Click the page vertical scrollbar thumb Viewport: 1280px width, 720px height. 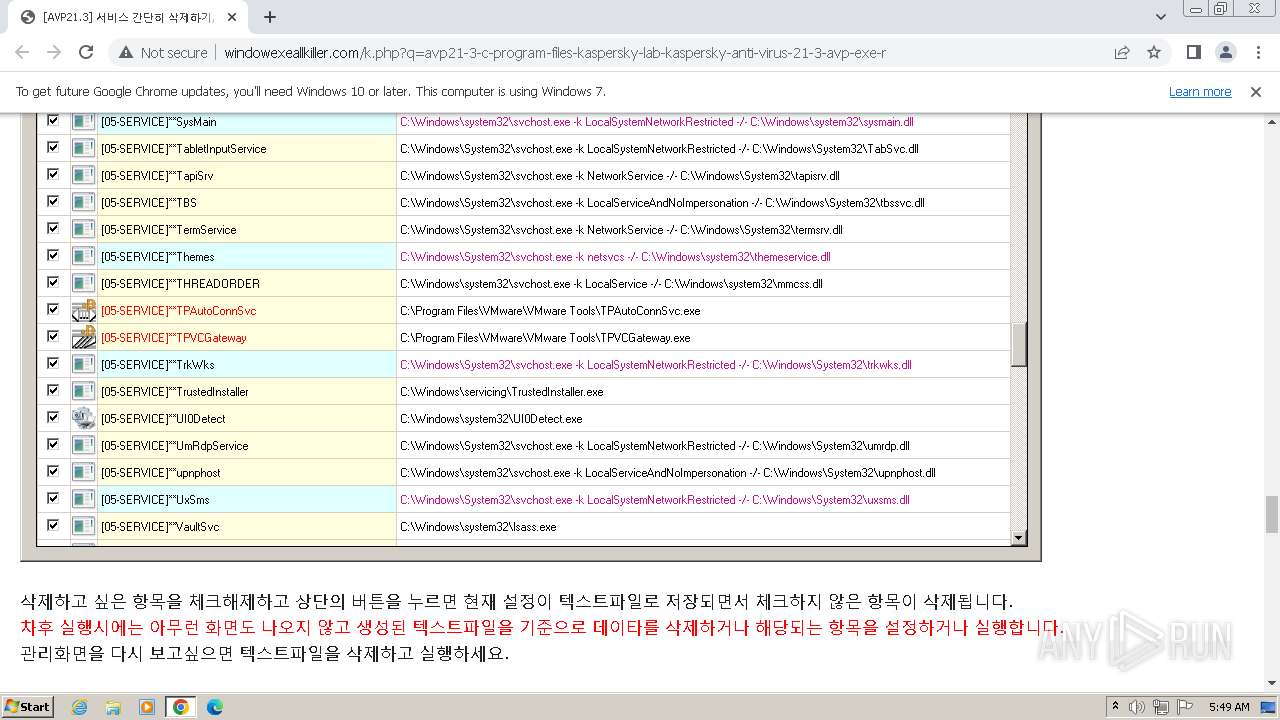[x=1272, y=515]
